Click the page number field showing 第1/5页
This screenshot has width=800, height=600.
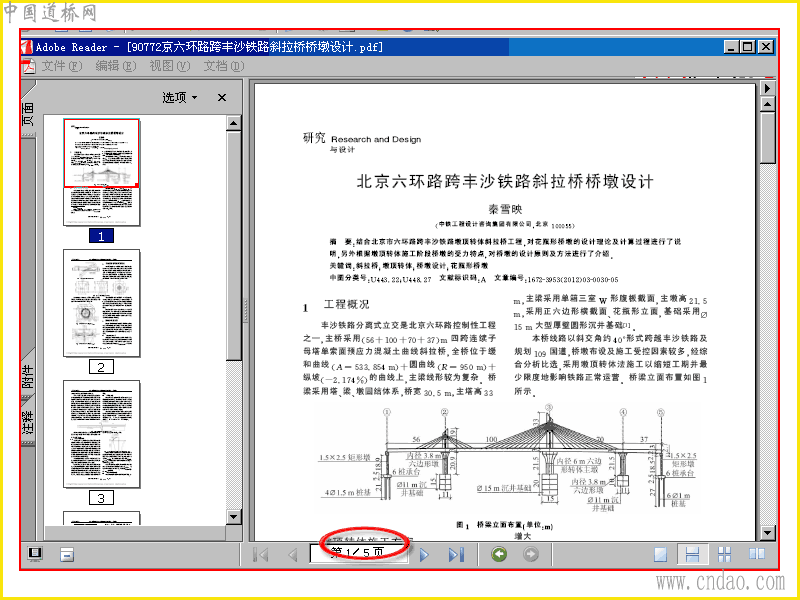pos(359,553)
